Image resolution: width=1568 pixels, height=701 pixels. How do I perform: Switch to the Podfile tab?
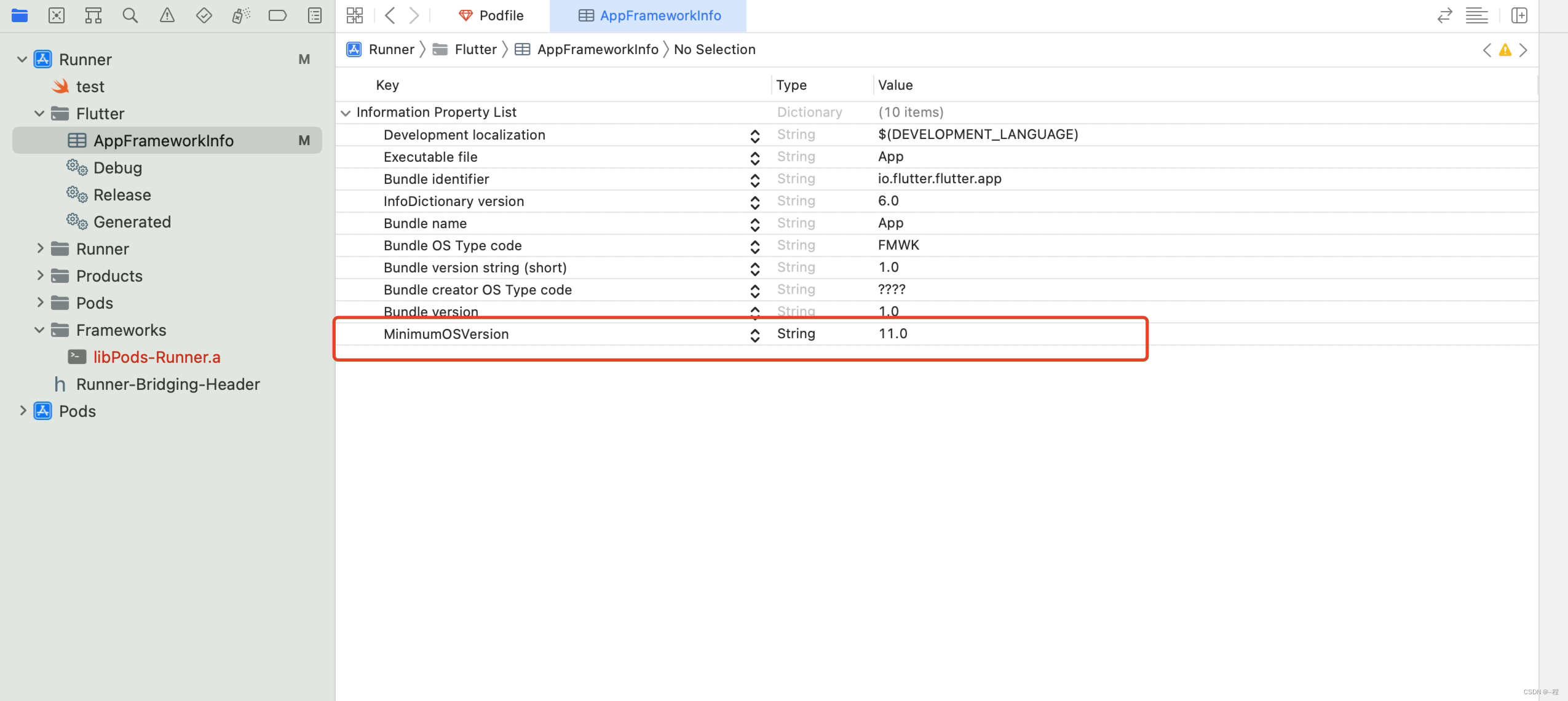(501, 15)
